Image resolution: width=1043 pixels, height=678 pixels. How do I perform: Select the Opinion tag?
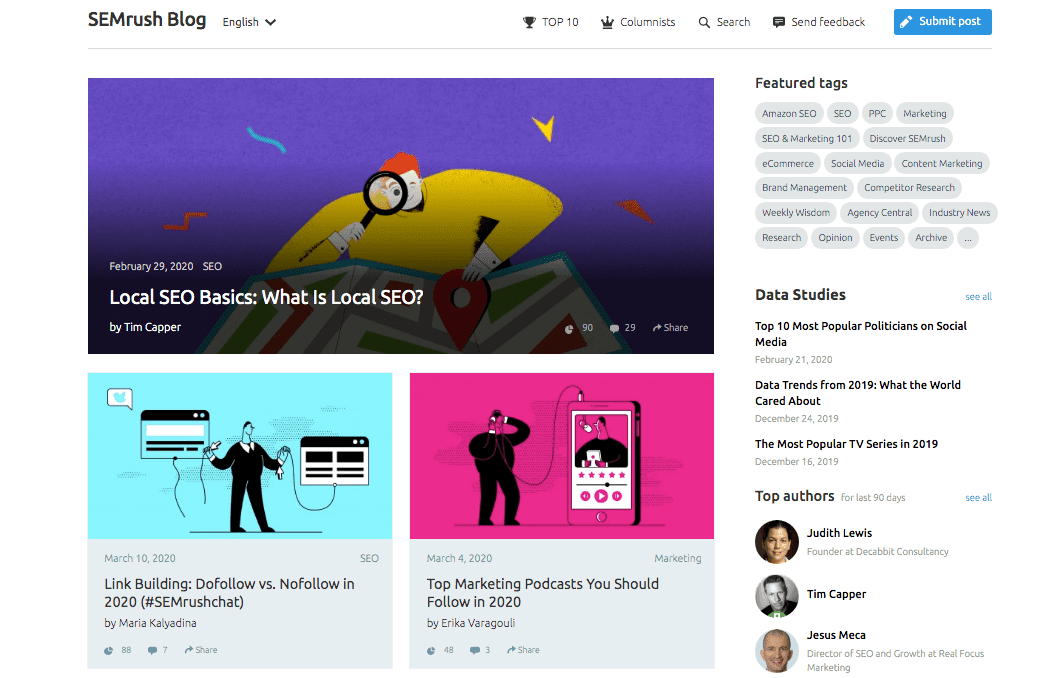[835, 238]
